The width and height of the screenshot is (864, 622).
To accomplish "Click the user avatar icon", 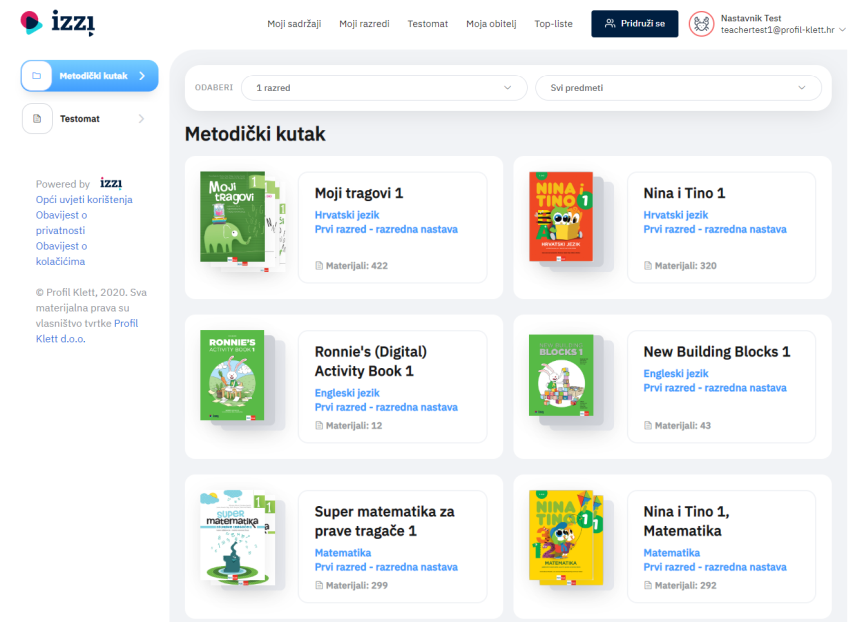I will [x=701, y=24].
